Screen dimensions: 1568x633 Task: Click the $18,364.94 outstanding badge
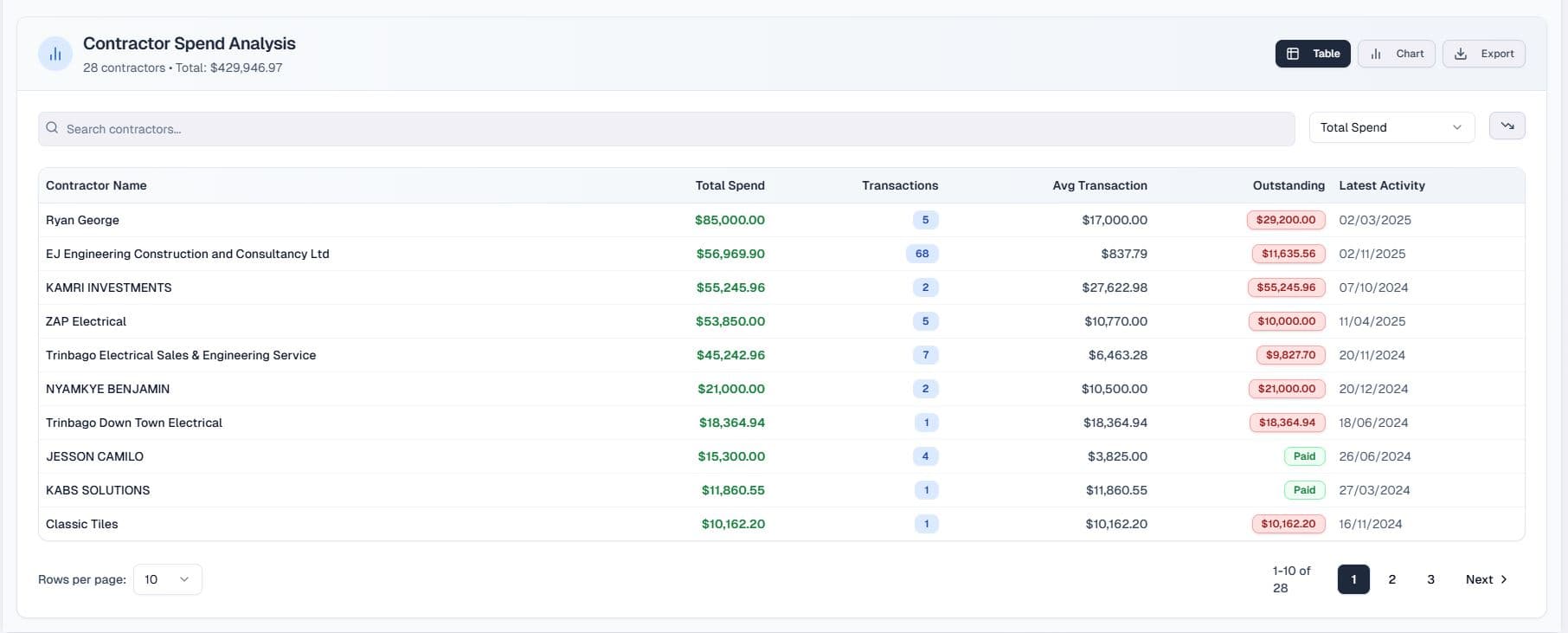(1287, 423)
